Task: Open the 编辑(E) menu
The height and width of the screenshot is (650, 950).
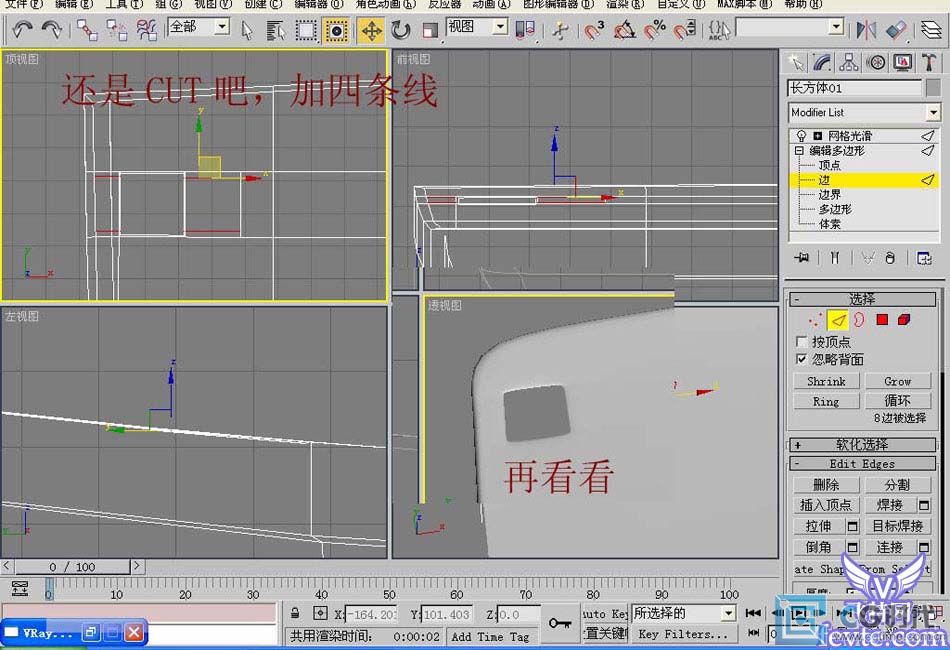Action: click(74, 4)
